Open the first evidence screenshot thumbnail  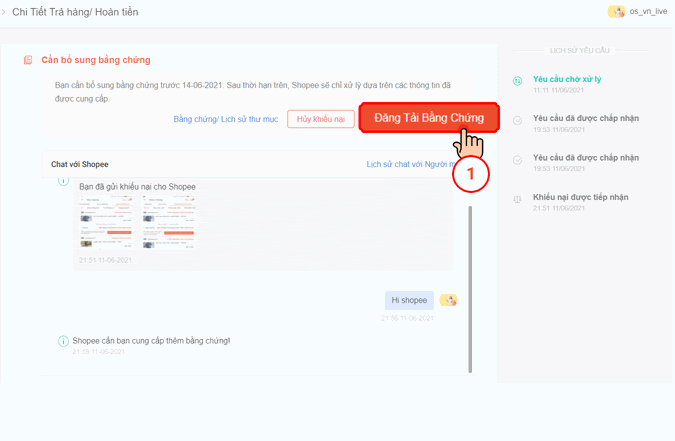coord(106,224)
